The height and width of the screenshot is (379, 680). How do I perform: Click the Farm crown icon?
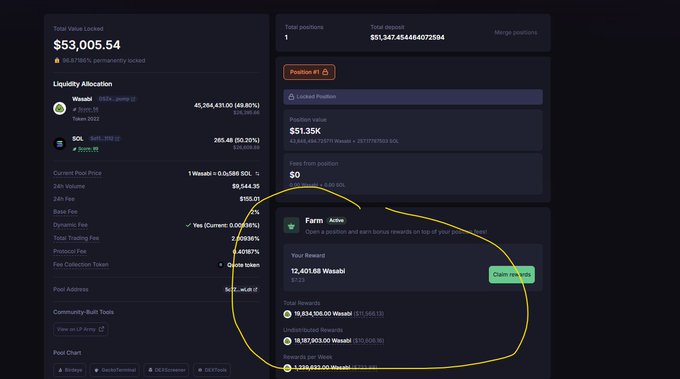[x=291, y=225]
